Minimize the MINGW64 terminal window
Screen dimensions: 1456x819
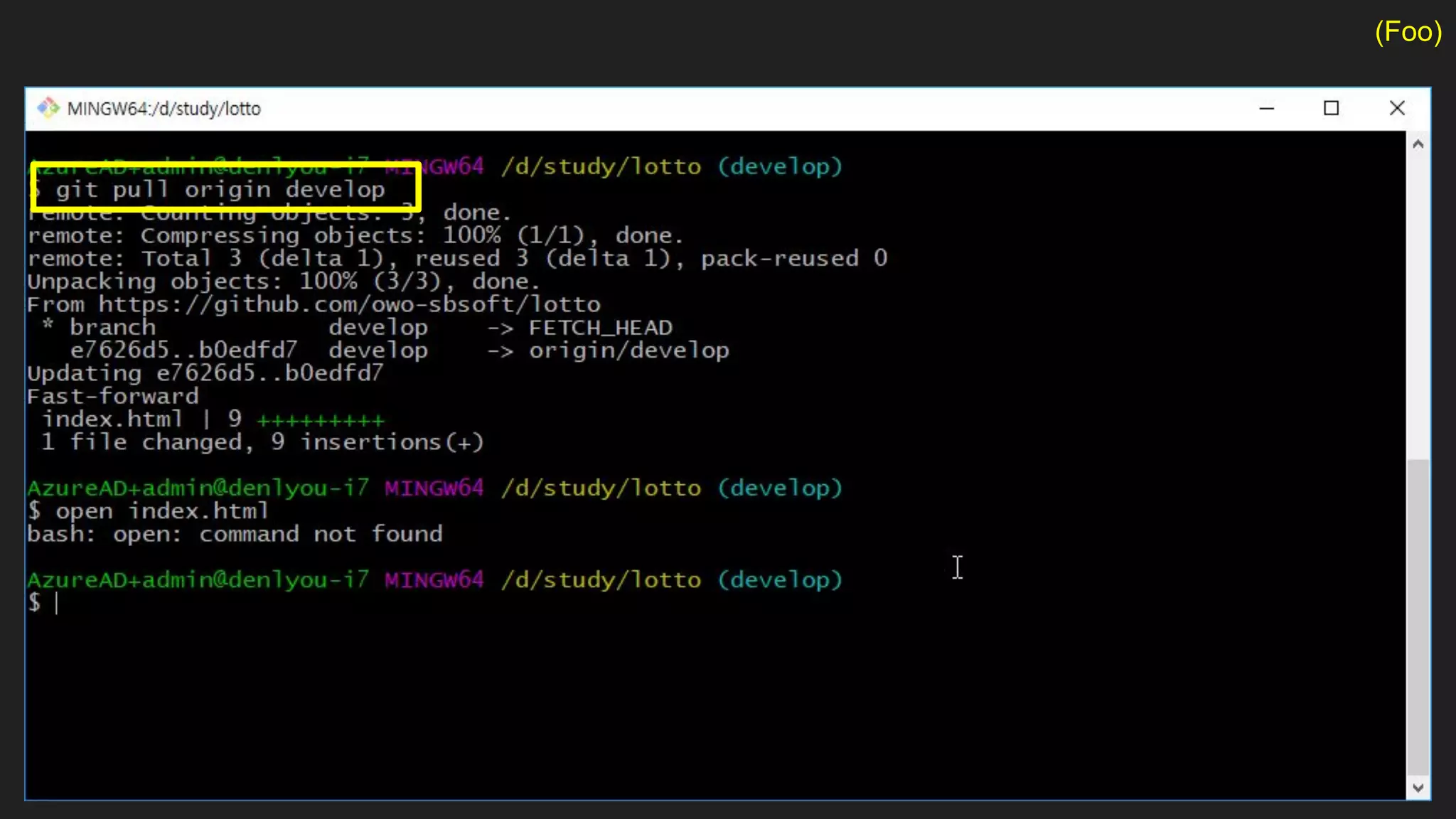1266,108
